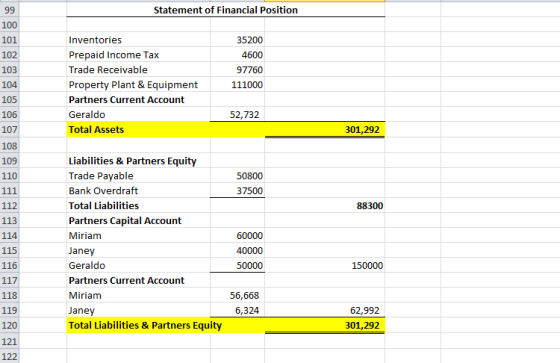Click the 'Bank Overdraft' cell
Screen dimensions: 560x363
(138, 191)
